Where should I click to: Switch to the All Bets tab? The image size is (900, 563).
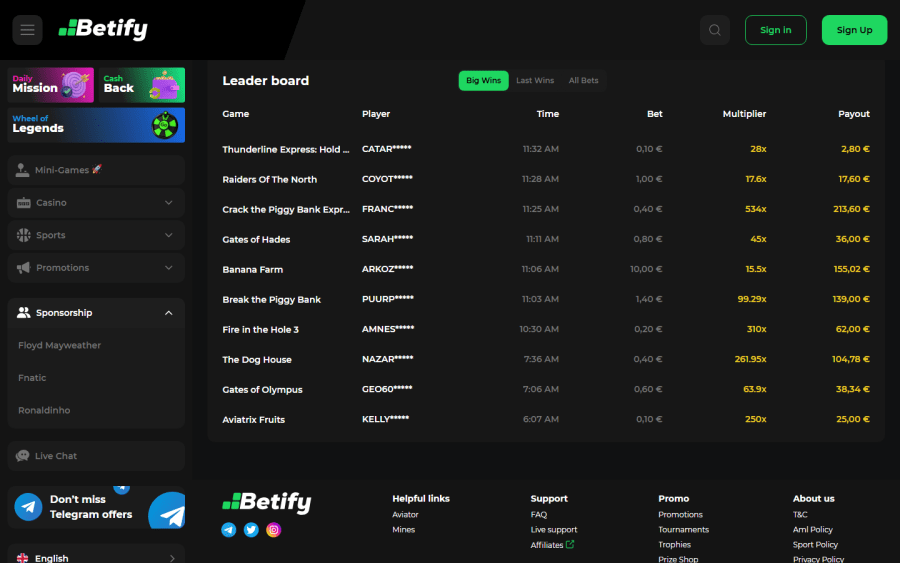coord(583,81)
